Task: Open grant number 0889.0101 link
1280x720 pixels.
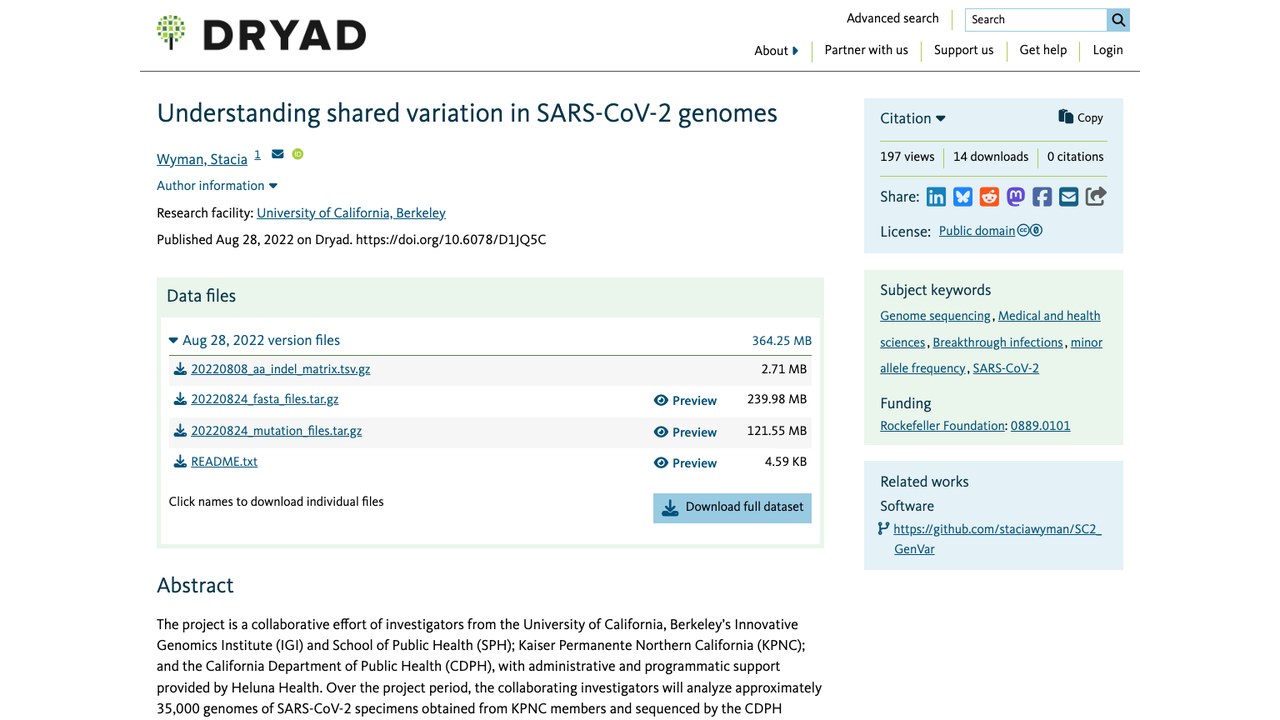Action: click(1040, 426)
